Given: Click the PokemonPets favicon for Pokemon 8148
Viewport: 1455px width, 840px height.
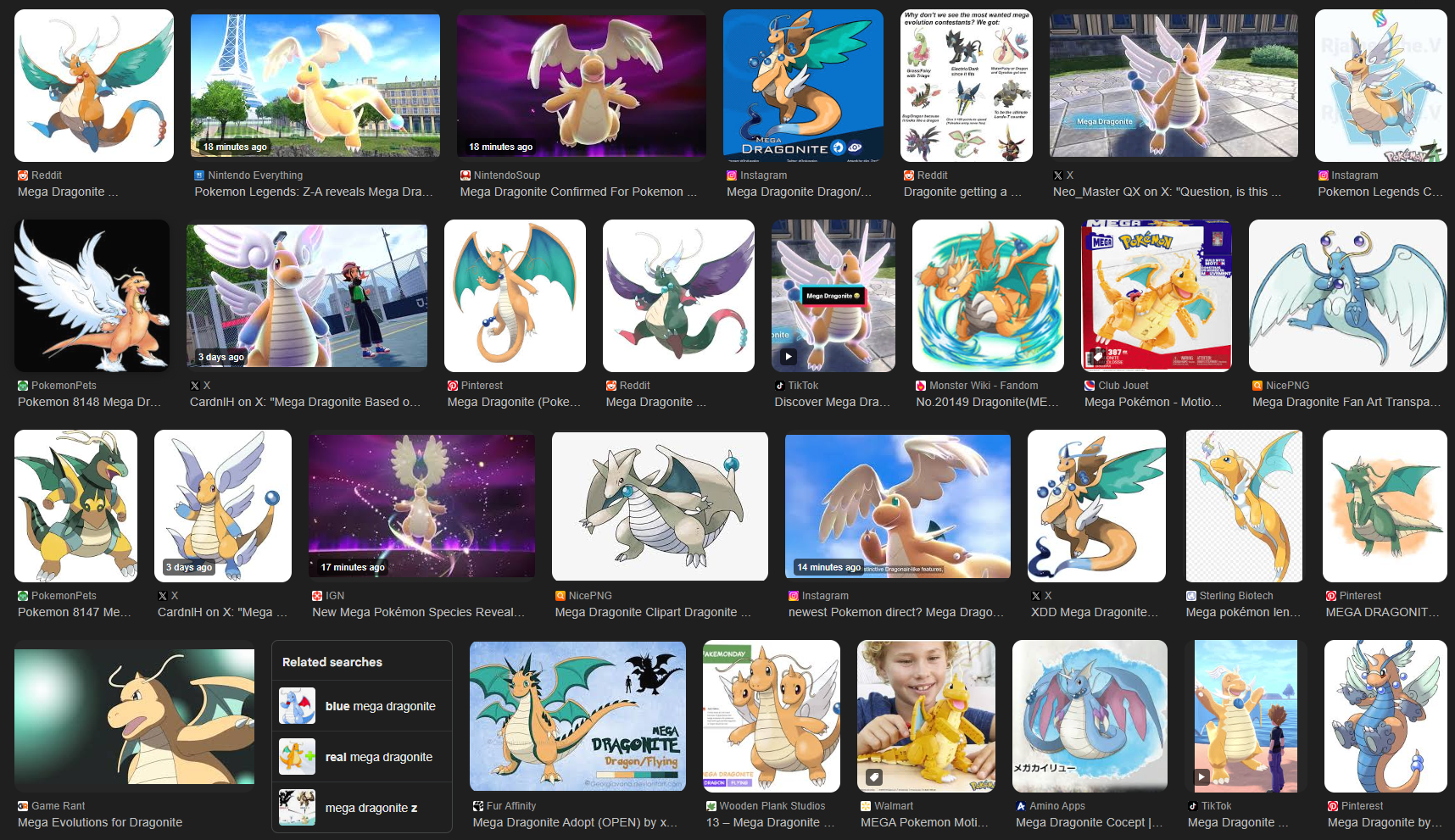Looking at the screenshot, I should 23,386.
